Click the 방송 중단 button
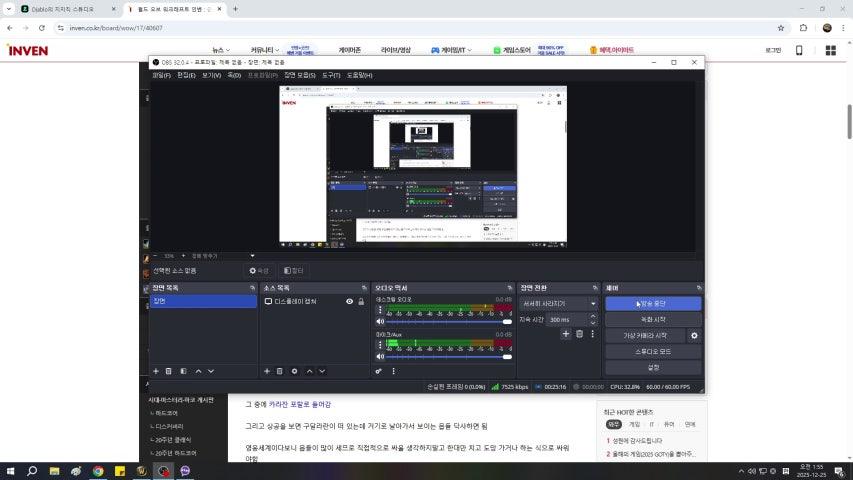The width and height of the screenshot is (853, 480). coord(653,303)
